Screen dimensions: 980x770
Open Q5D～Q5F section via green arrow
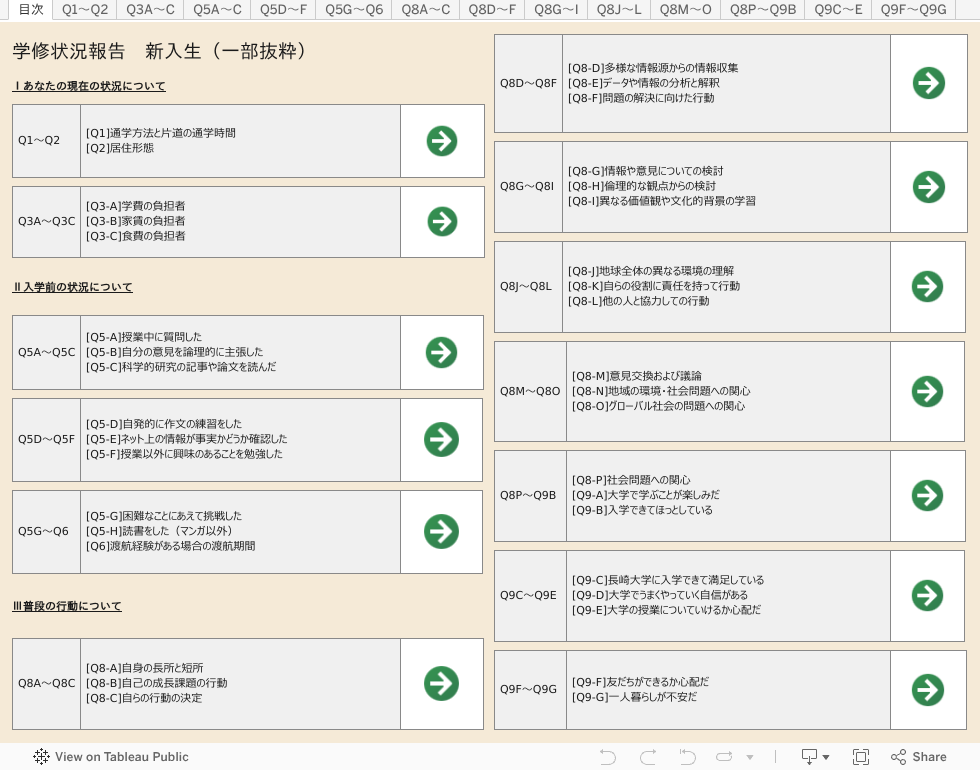[441, 439]
